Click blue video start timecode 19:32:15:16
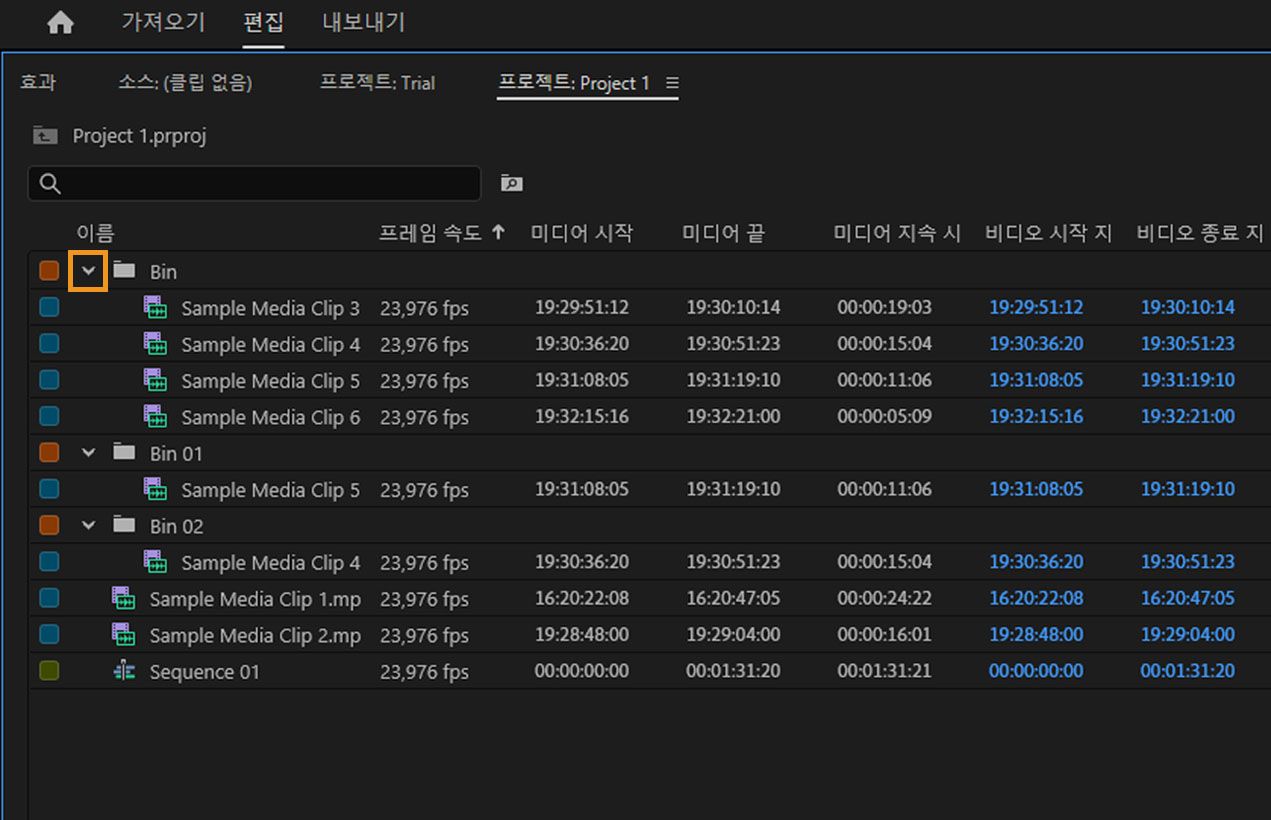 1036,416
